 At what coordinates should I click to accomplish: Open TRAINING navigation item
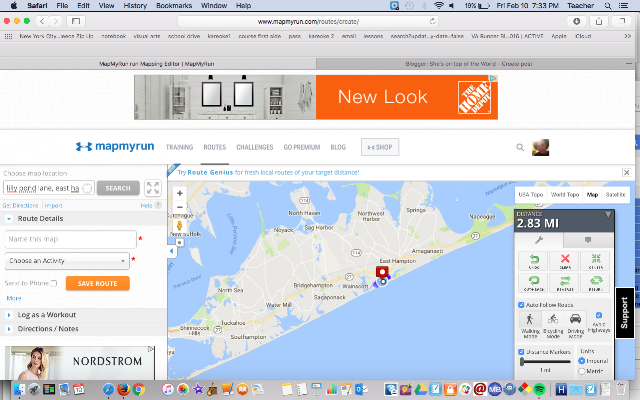[x=180, y=147]
